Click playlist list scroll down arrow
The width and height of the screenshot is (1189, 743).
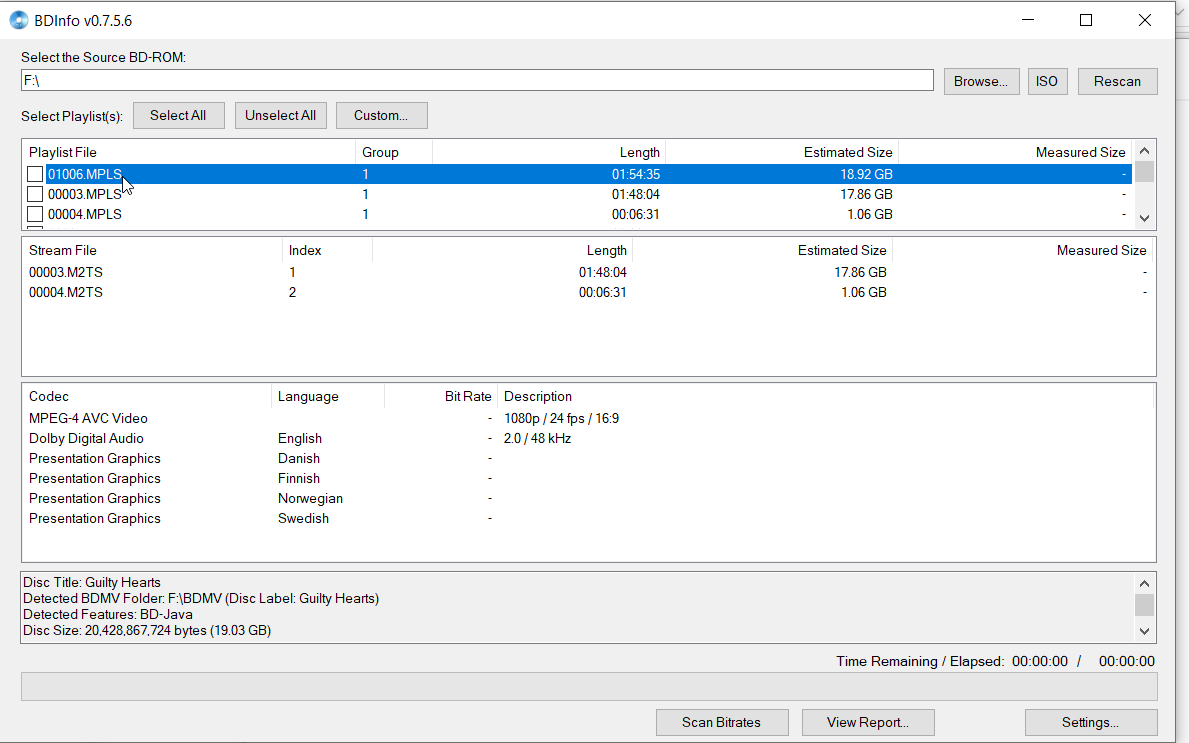coord(1144,218)
